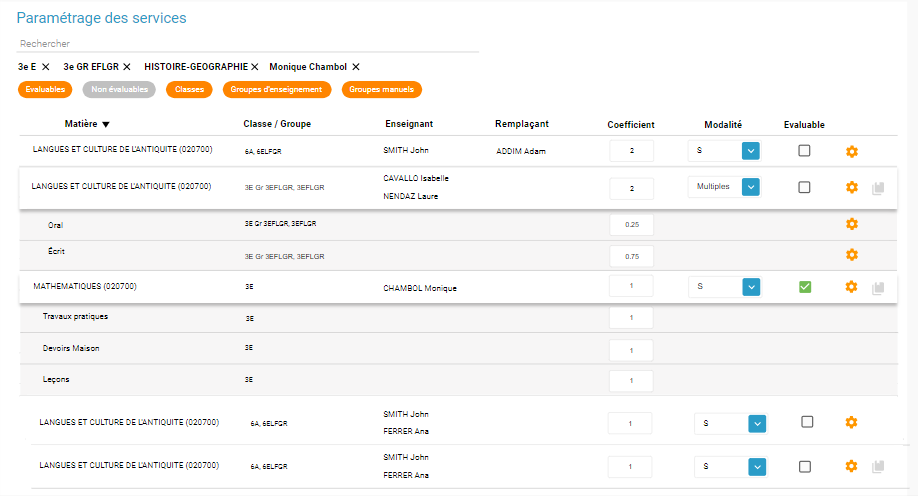This screenshot has height=496, width=918.
Task: Click the copy icon in the last service row
Action: [878, 467]
